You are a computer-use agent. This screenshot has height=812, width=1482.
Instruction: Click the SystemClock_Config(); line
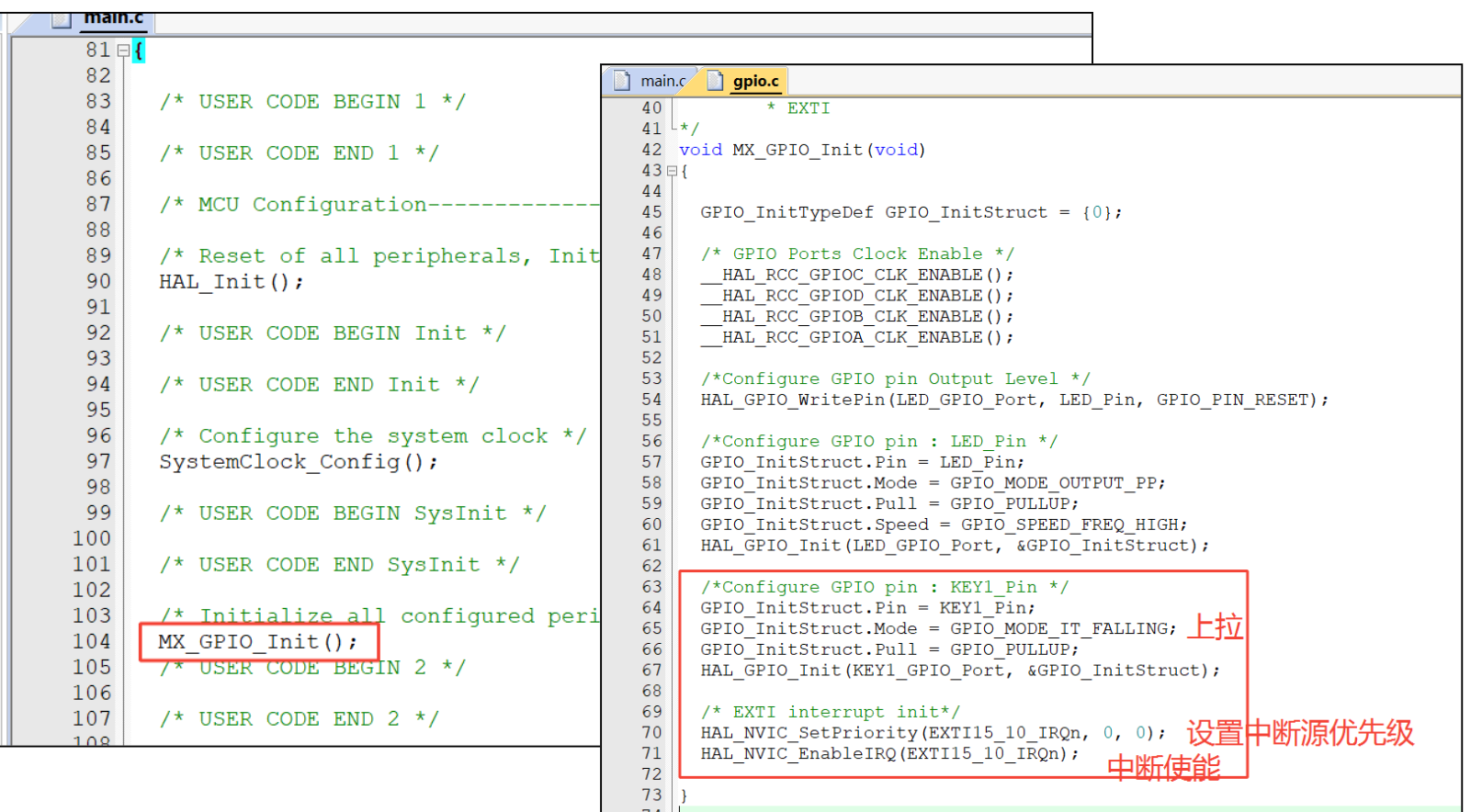click(x=299, y=461)
